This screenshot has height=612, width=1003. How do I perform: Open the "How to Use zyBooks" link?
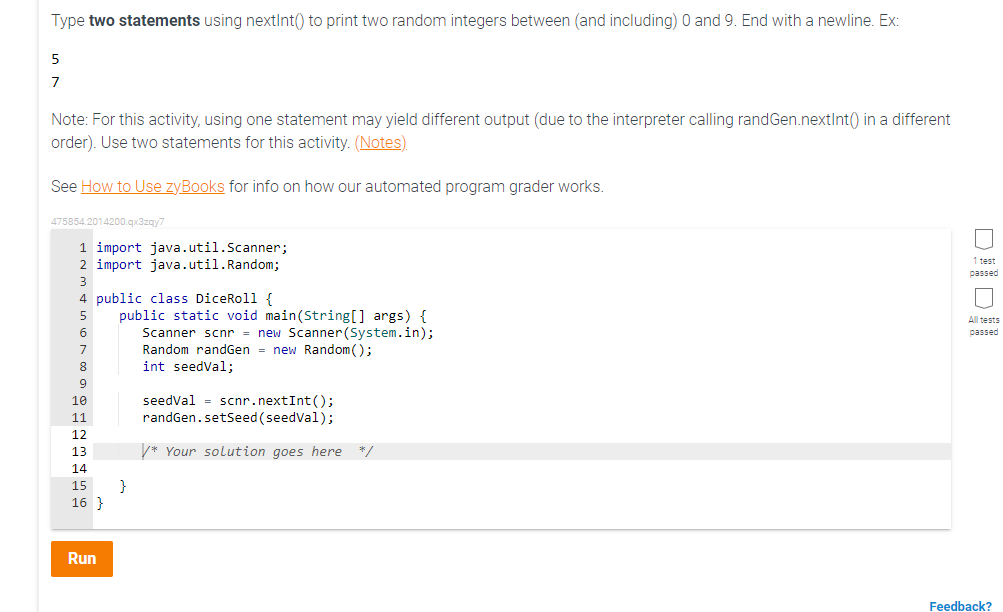151,186
